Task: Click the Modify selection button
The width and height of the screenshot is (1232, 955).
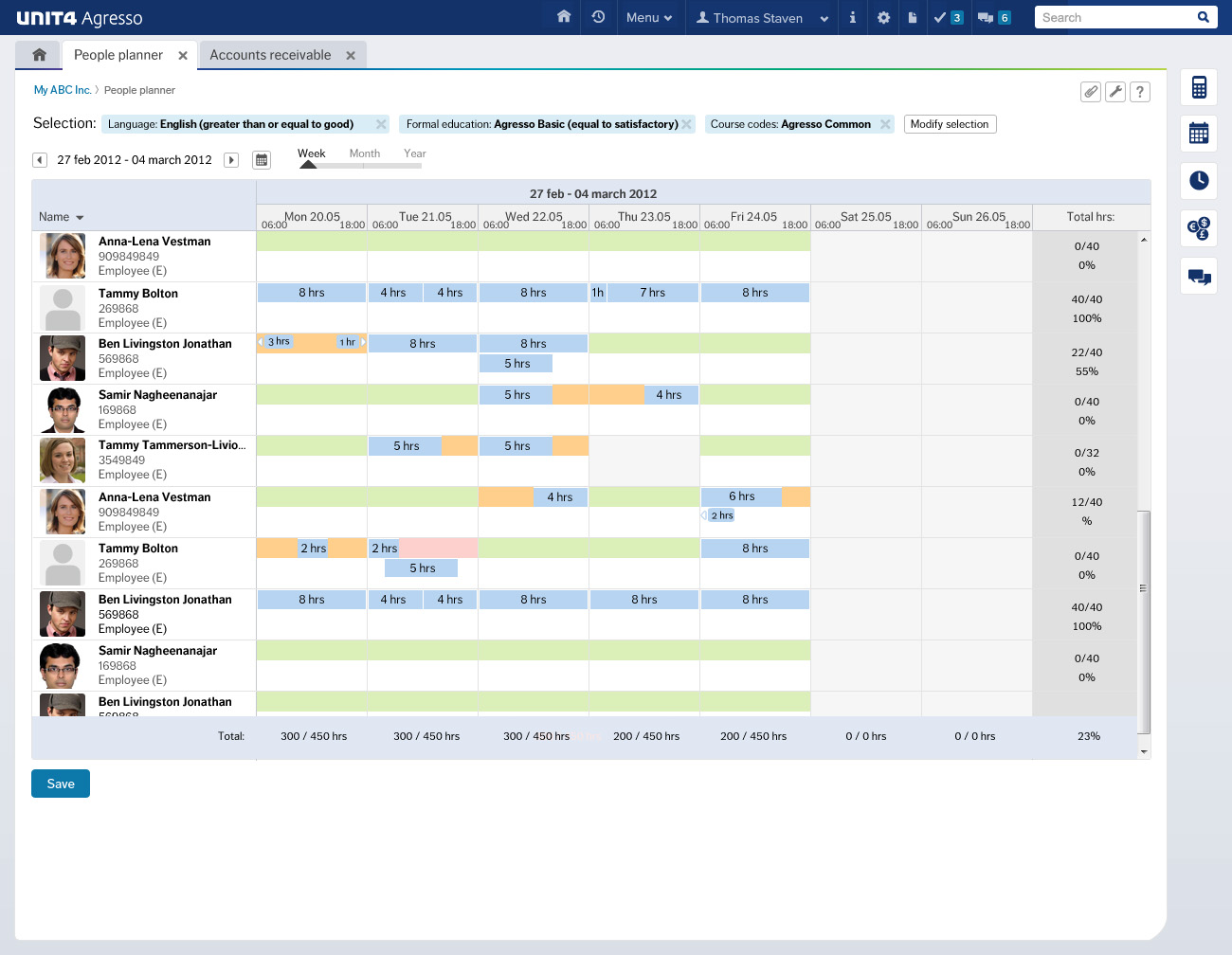Action: (x=949, y=124)
